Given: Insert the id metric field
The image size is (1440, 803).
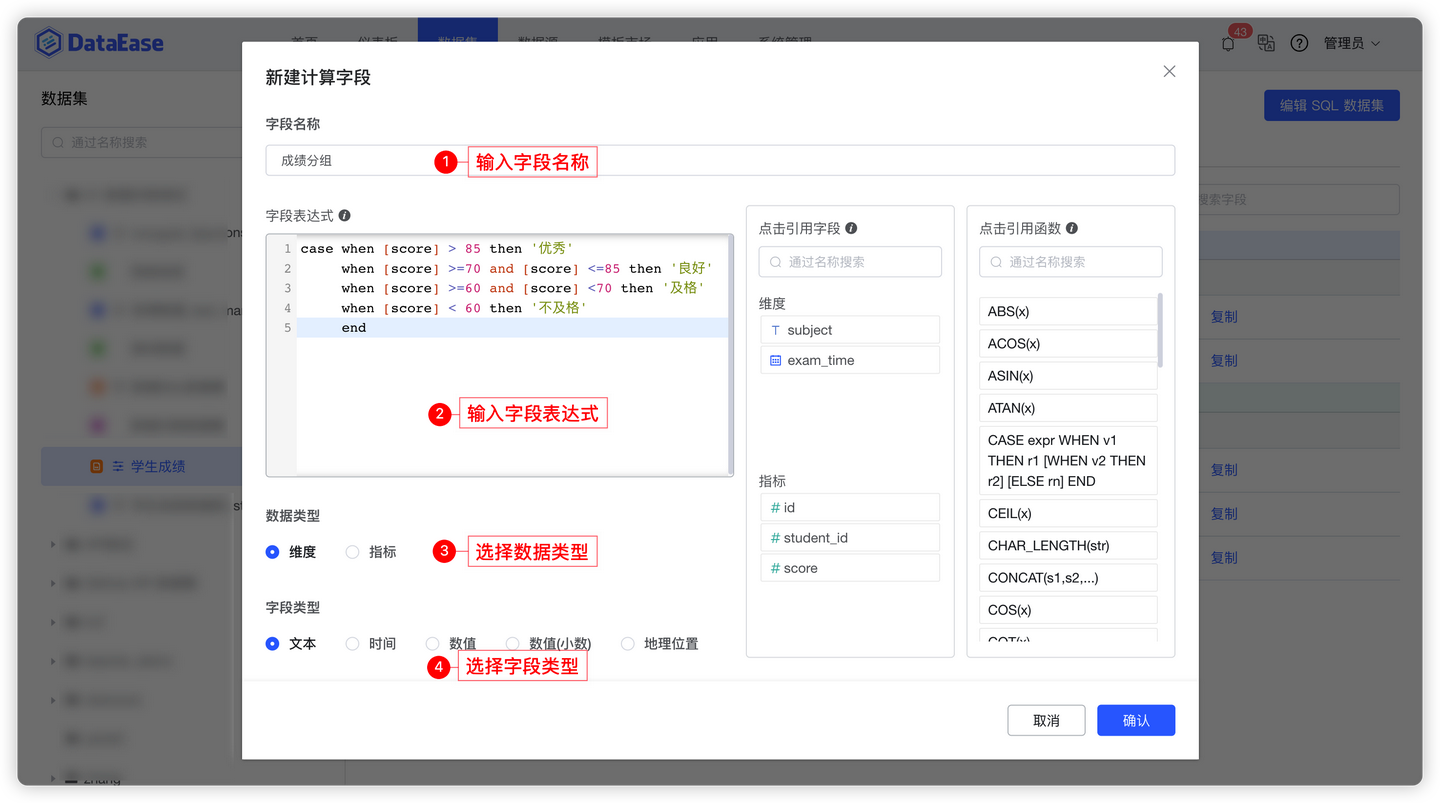Looking at the screenshot, I should click(x=850, y=508).
